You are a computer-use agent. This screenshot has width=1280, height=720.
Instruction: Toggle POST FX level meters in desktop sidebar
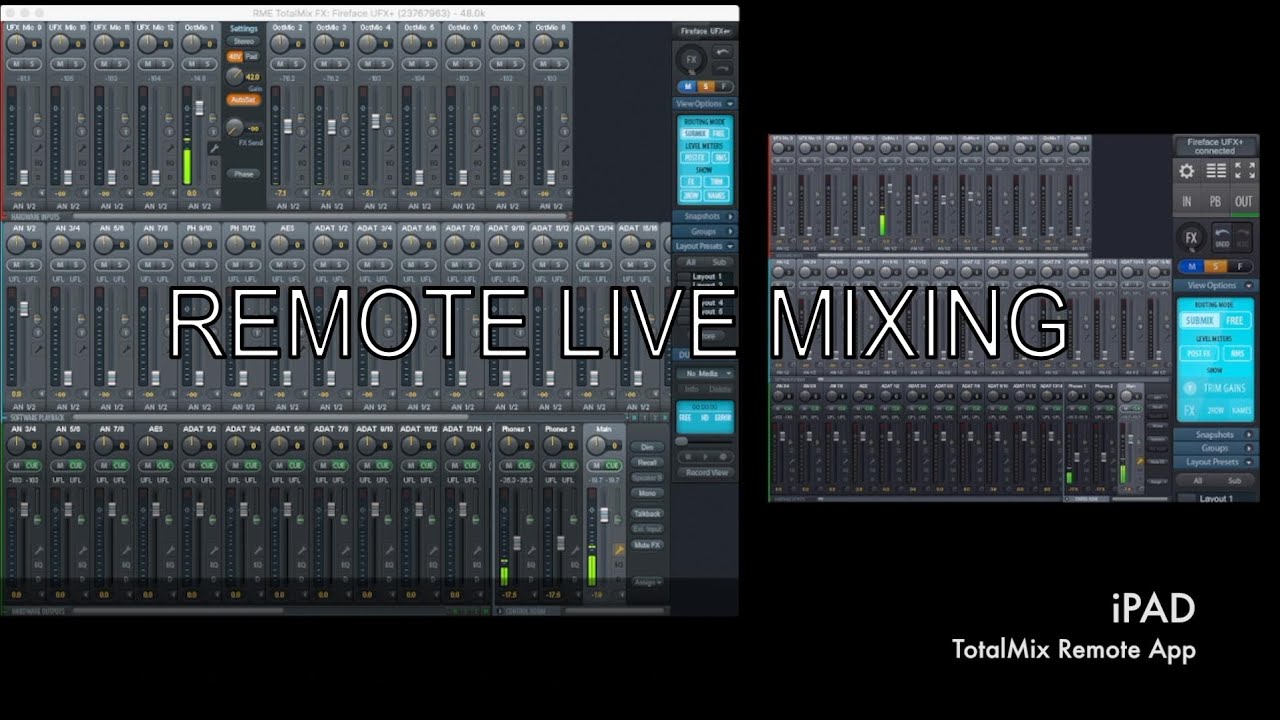[x=695, y=157]
